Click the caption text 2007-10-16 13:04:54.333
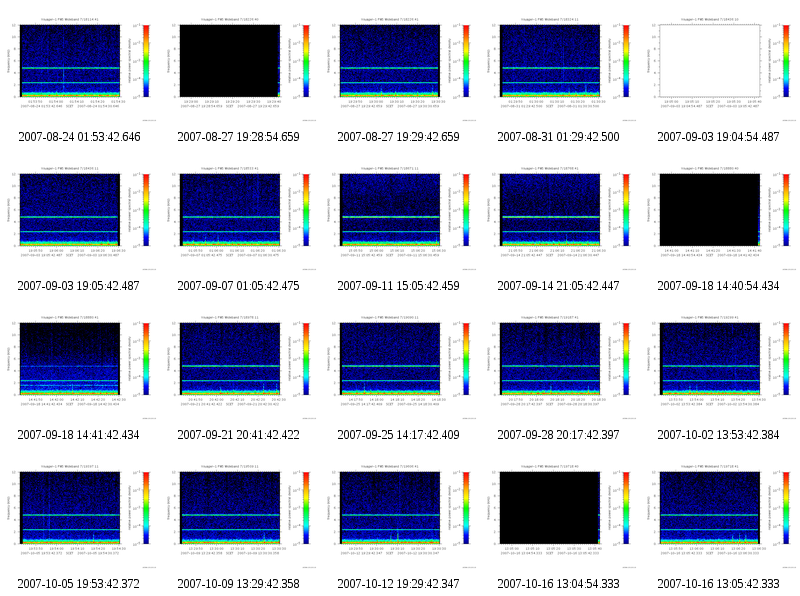 558,584
